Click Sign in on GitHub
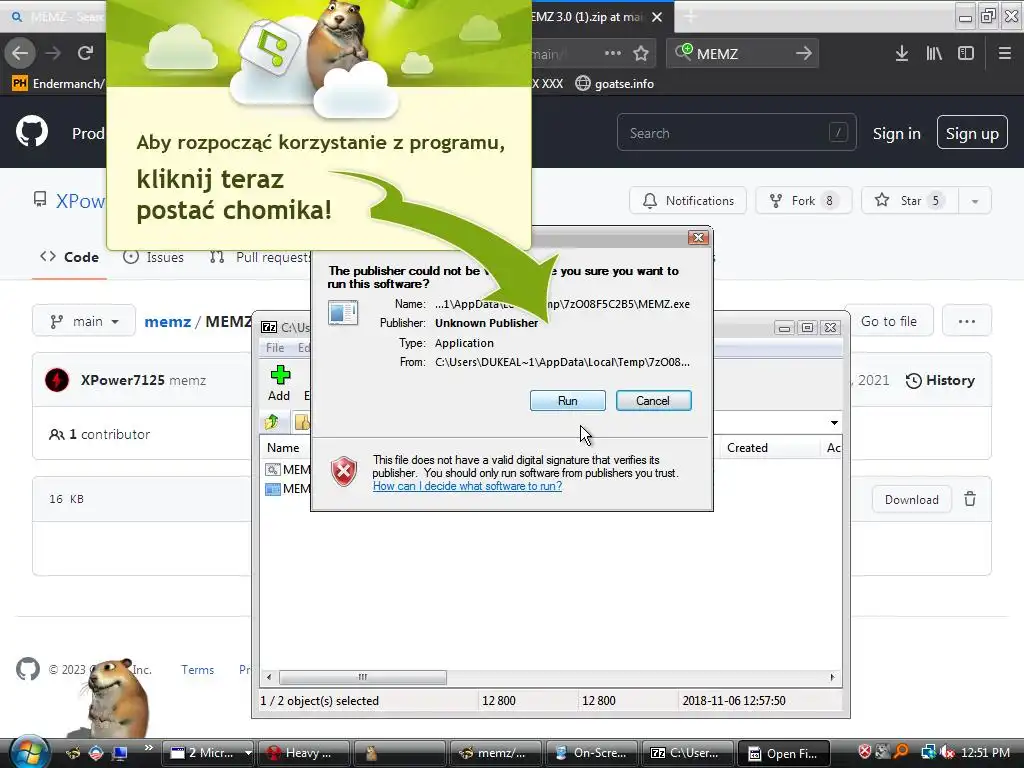The width and height of the screenshot is (1024, 768). tap(897, 133)
